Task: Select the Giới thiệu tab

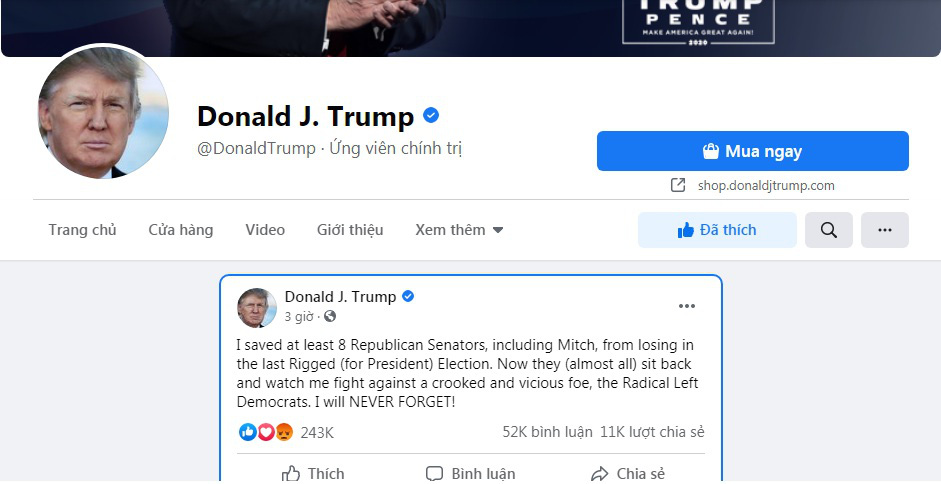Action: tap(350, 230)
